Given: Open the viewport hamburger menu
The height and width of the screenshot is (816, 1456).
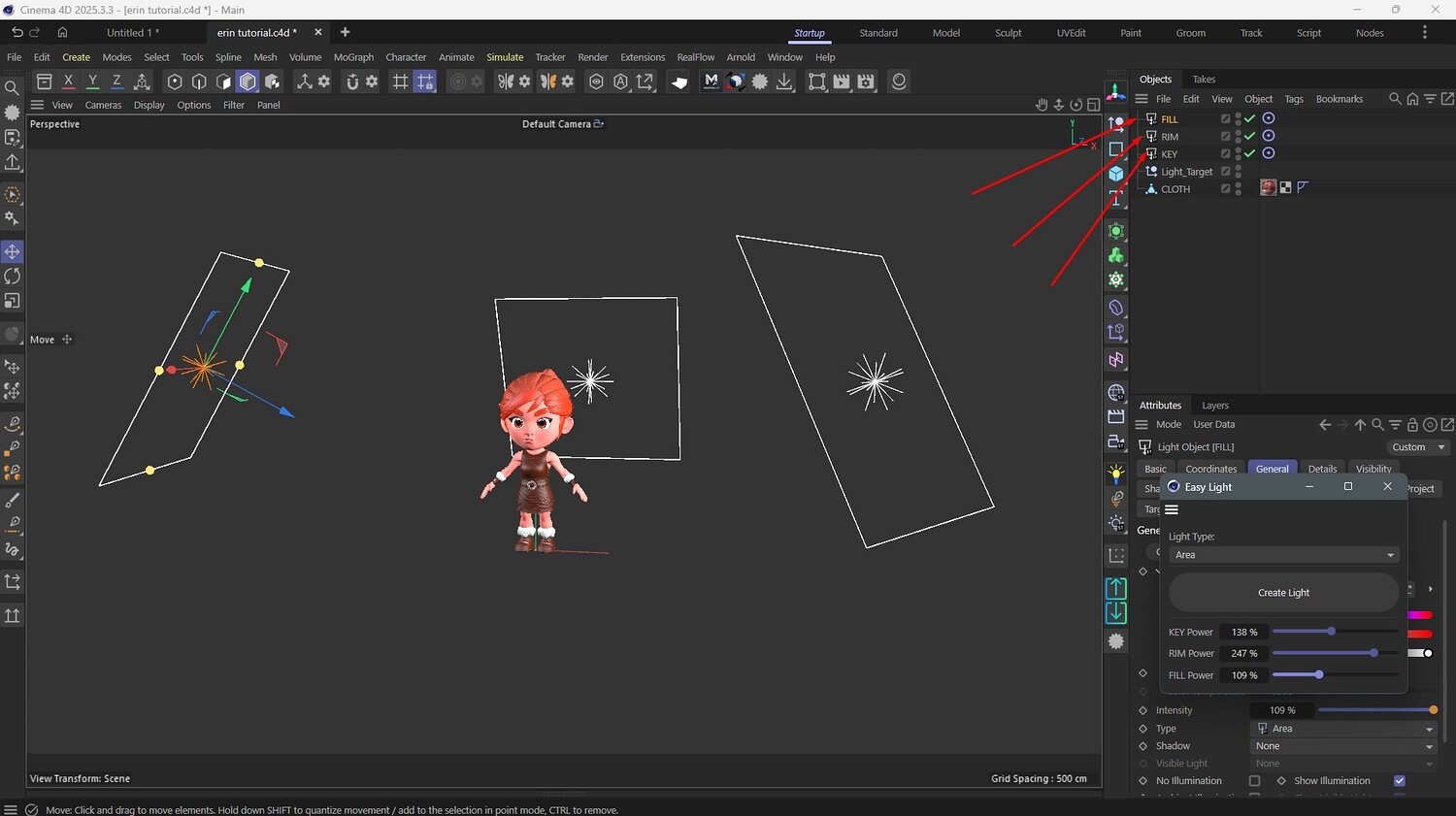Looking at the screenshot, I should tap(37, 105).
